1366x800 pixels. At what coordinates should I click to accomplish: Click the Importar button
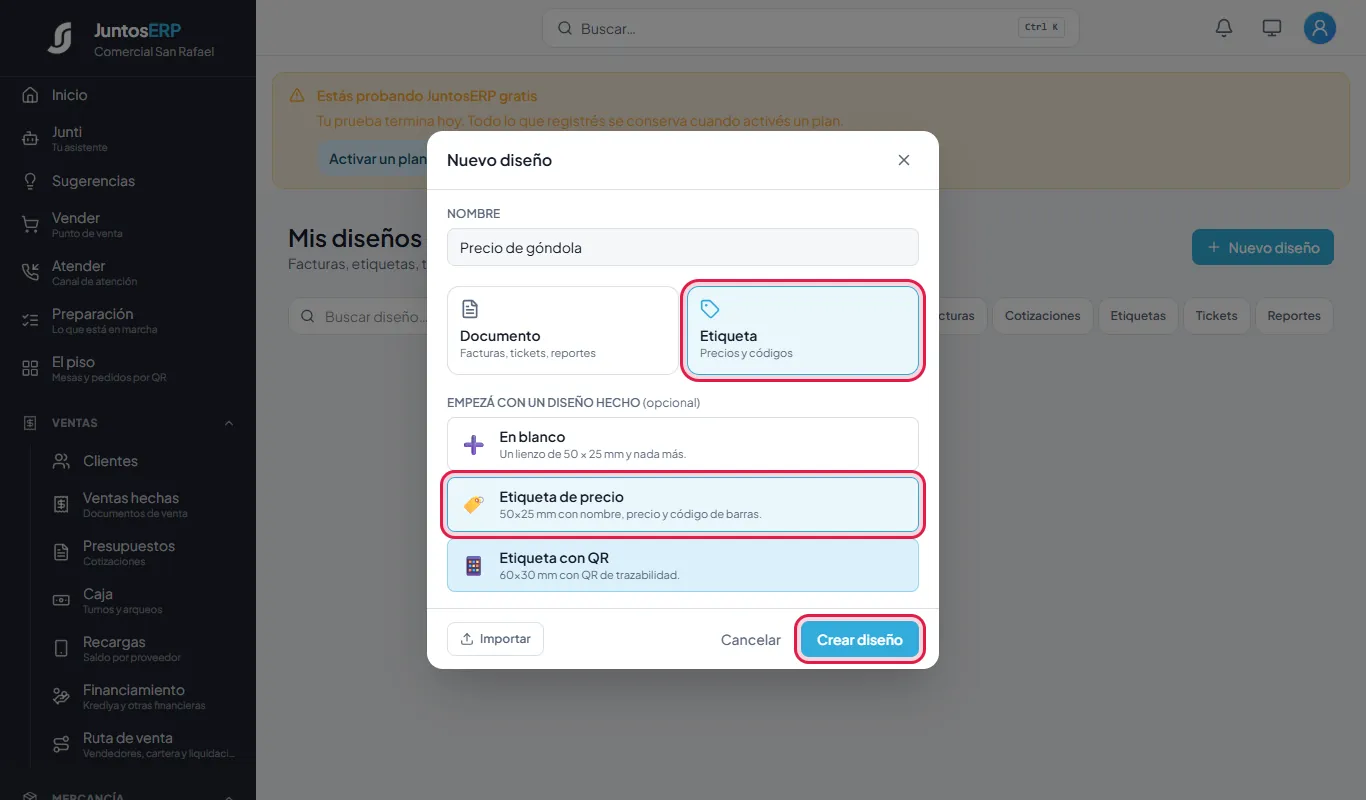click(495, 639)
